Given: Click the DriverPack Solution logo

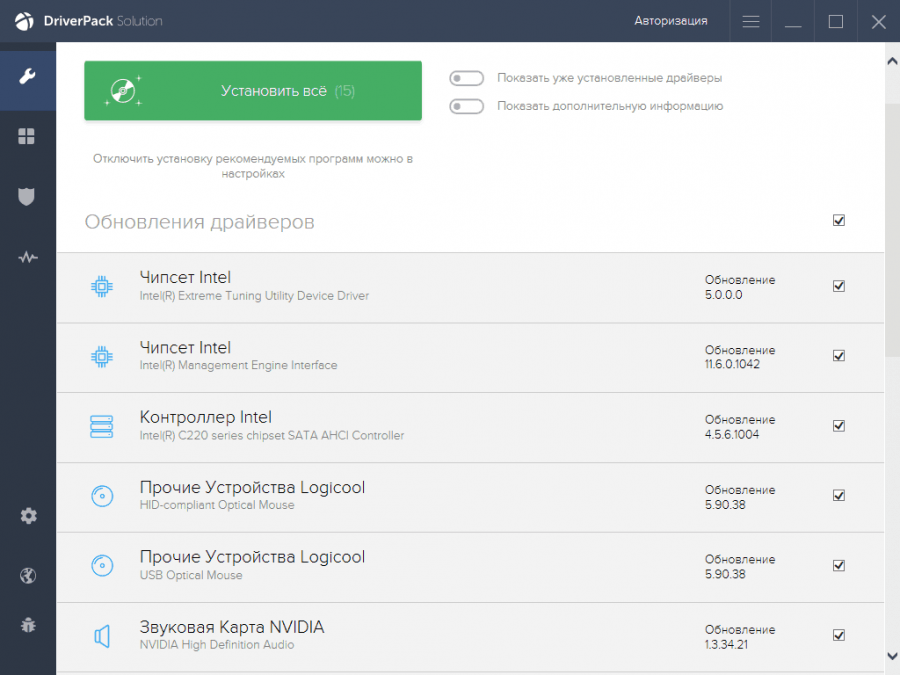Looking at the screenshot, I should (87, 21).
